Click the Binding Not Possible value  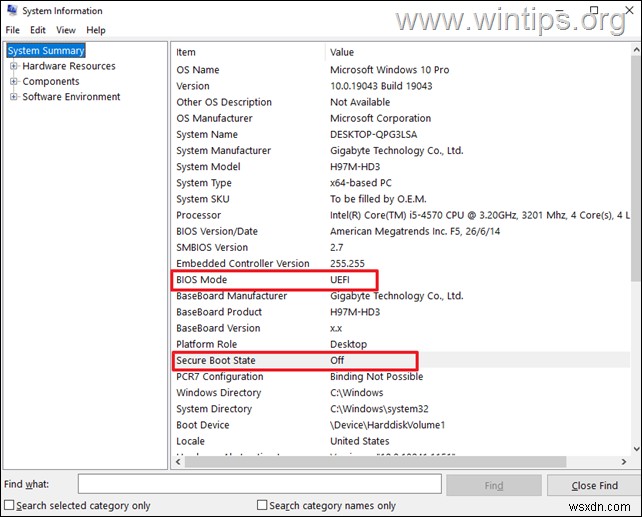(x=376, y=377)
